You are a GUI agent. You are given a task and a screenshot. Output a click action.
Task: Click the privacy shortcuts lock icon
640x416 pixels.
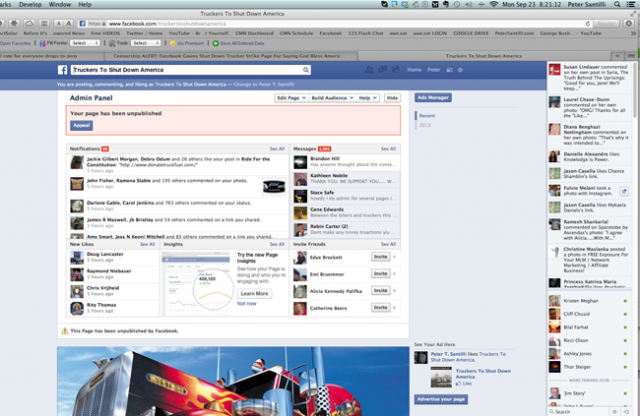(x=449, y=70)
